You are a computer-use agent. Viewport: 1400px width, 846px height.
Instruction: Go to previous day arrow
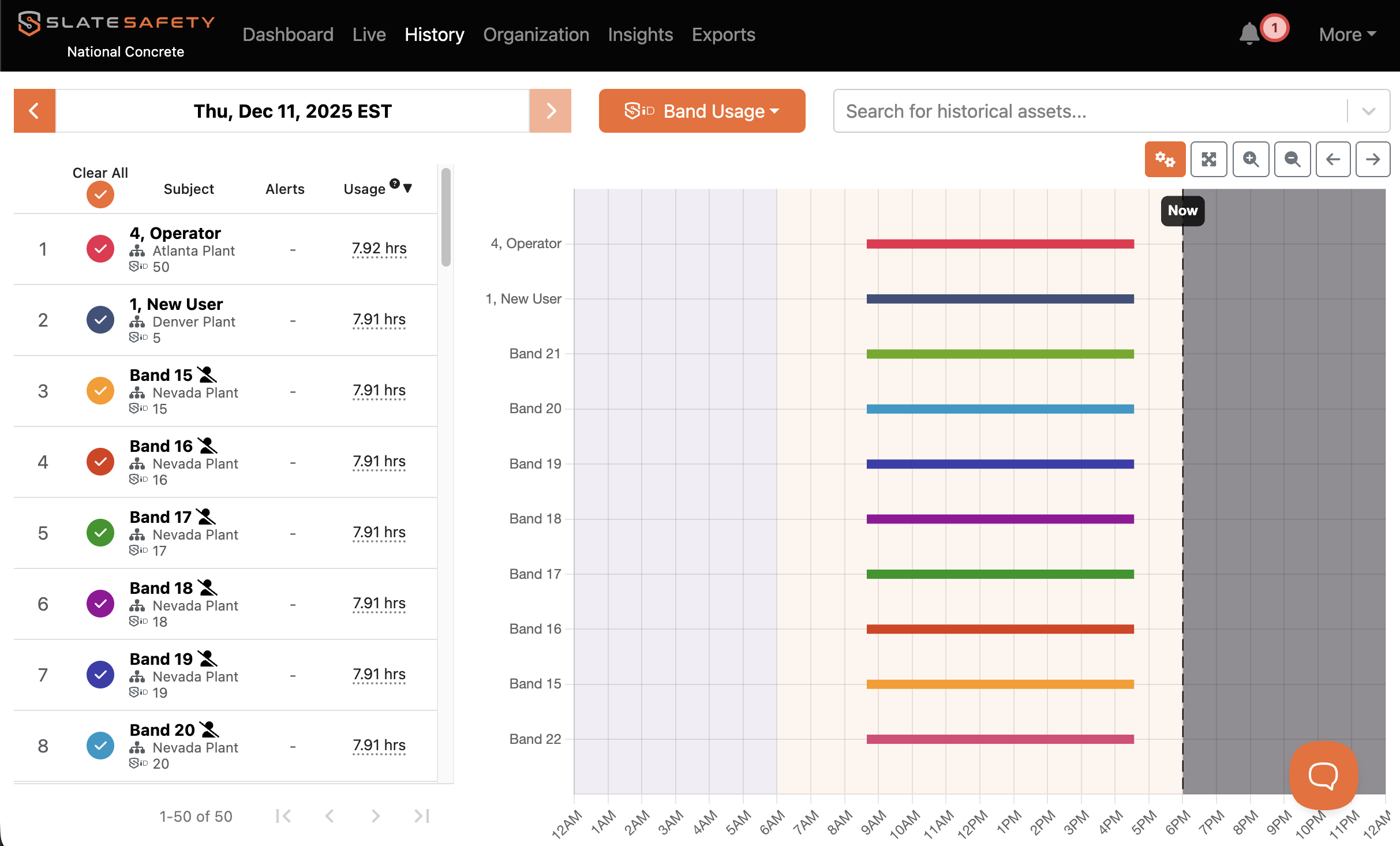tap(35, 111)
